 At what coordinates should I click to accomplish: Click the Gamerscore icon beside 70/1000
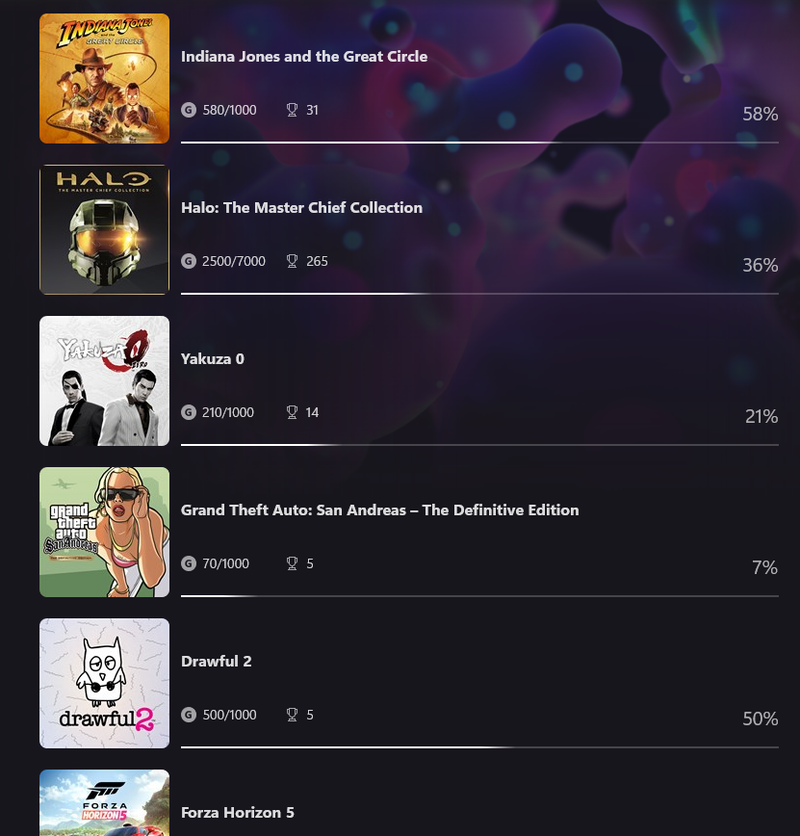188,564
